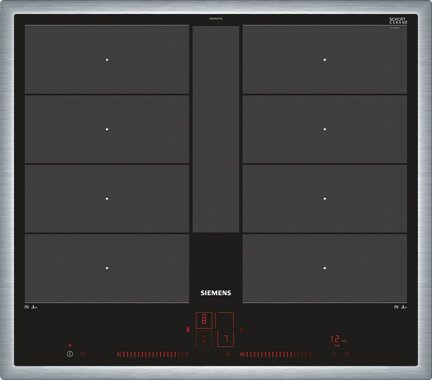Tap the center dot of the top-left cooking zone
Viewport: 432px width, 380px height.
[x=107, y=60]
